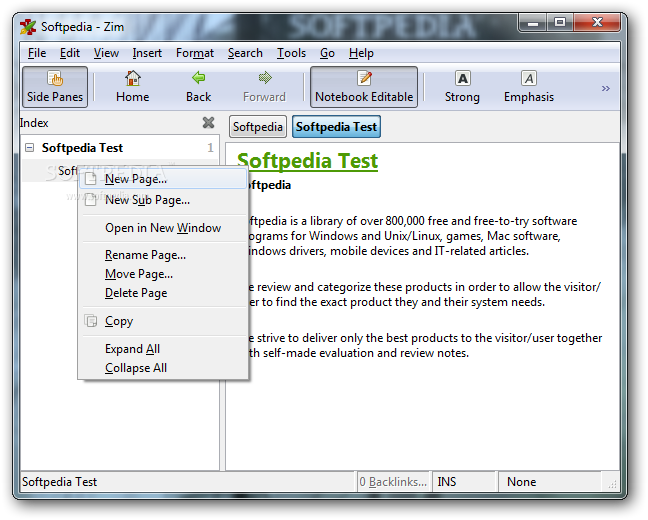Screen dimensions: 648x520
Task: Click the green Back arrow
Action: [x=198, y=87]
